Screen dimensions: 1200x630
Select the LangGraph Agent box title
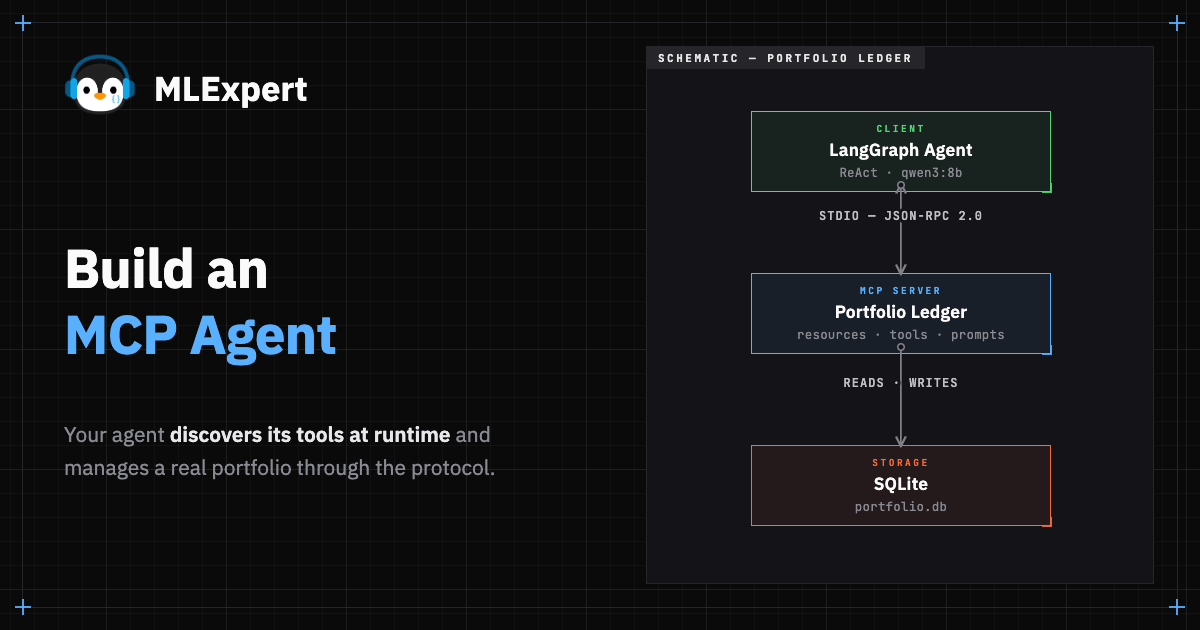click(x=901, y=150)
